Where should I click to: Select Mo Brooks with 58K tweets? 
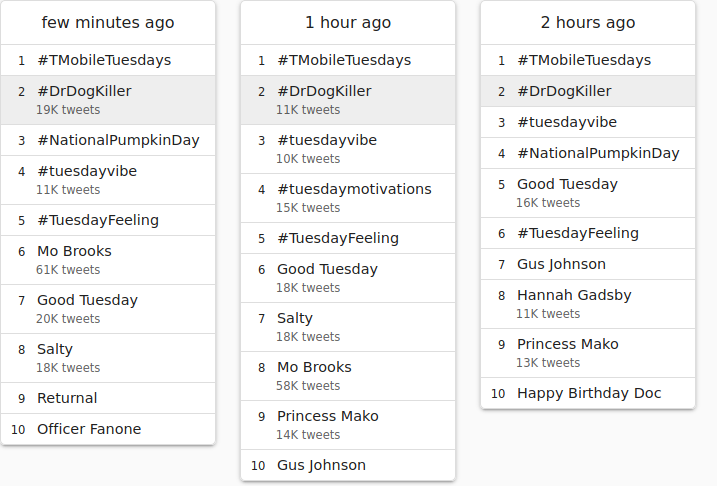tap(348, 376)
